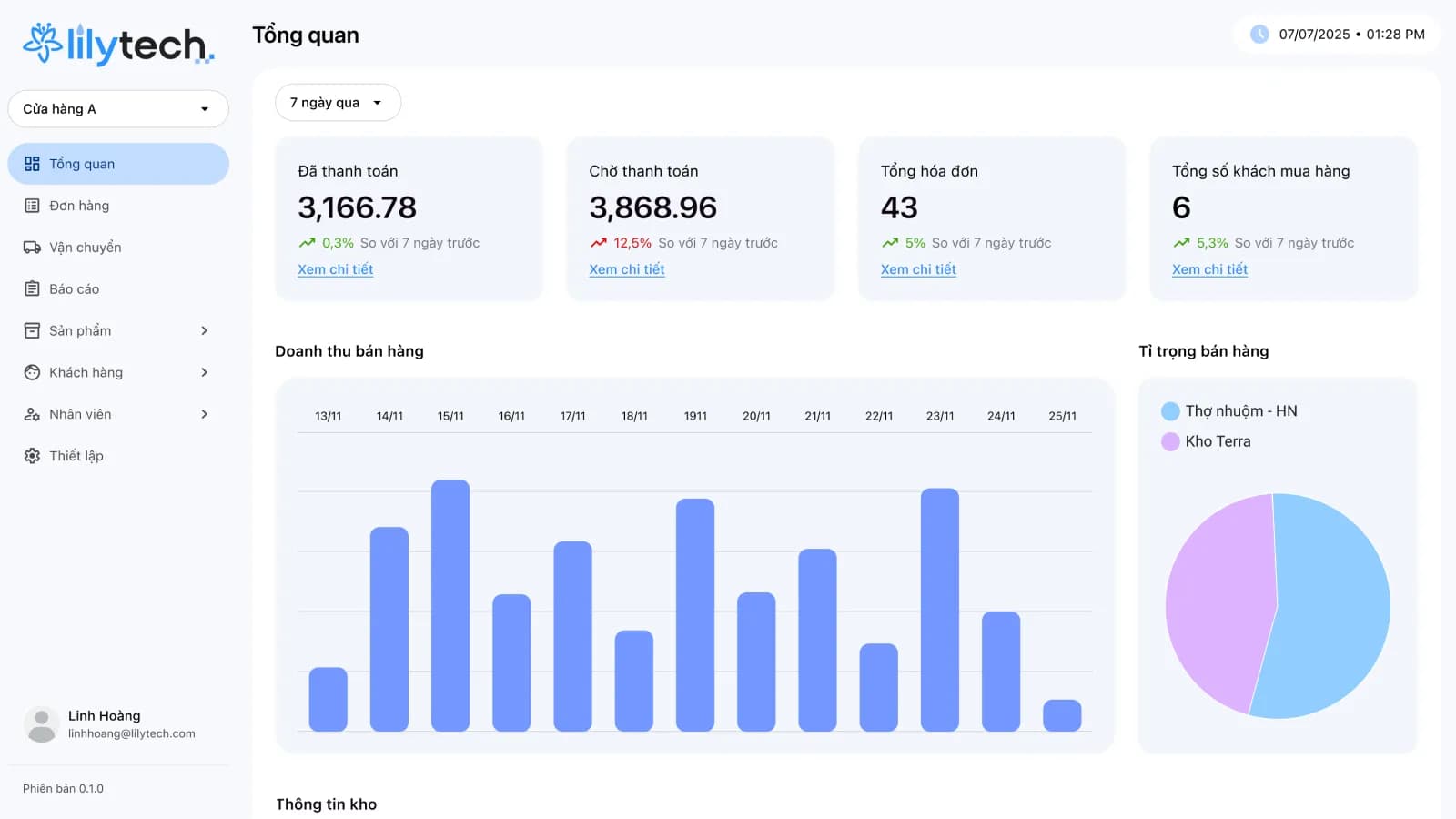Screen dimensions: 1456x819
Task: Click the lilytech flower logo
Action: coord(42,43)
